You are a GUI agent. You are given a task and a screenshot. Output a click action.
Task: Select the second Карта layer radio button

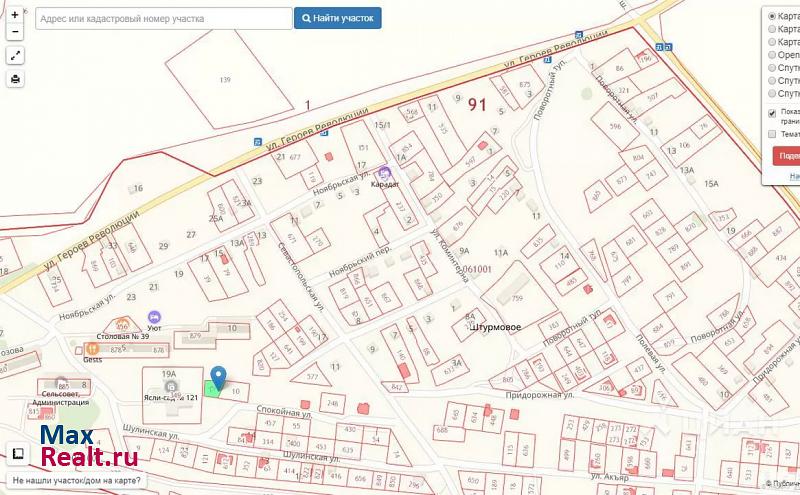pyautogui.click(x=771, y=29)
